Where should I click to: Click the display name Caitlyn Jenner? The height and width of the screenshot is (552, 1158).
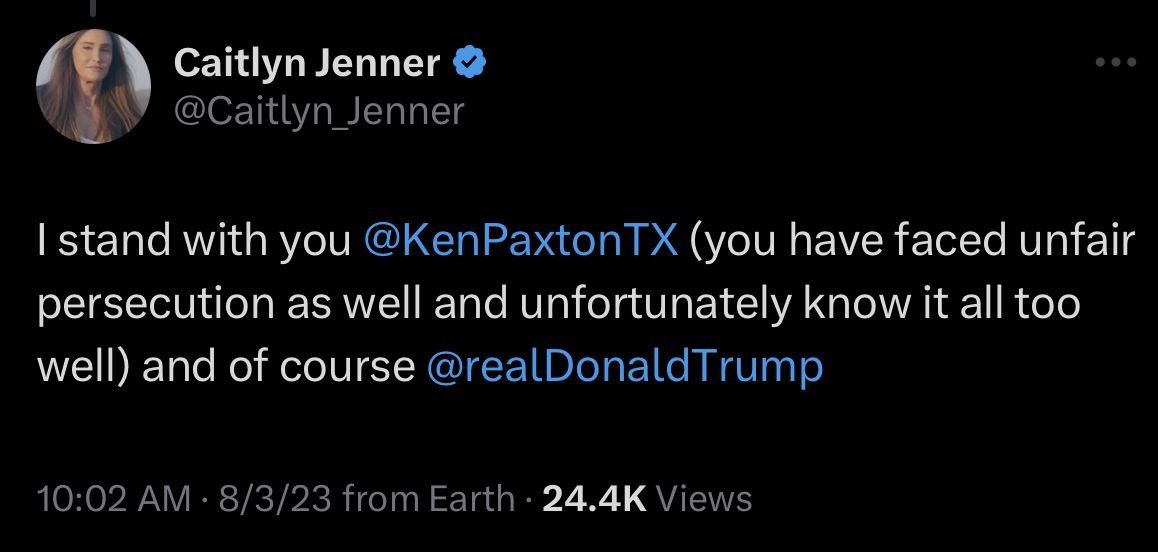[x=307, y=65]
